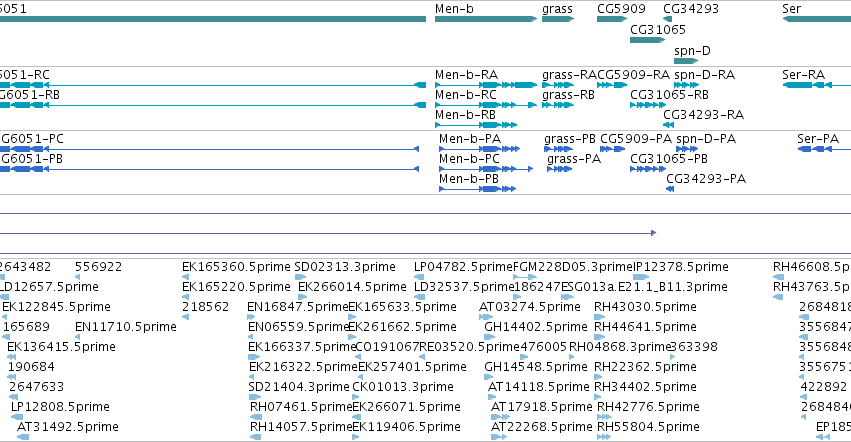Click the G6051-PB protein label
The height and width of the screenshot is (442, 851).
[32, 159]
